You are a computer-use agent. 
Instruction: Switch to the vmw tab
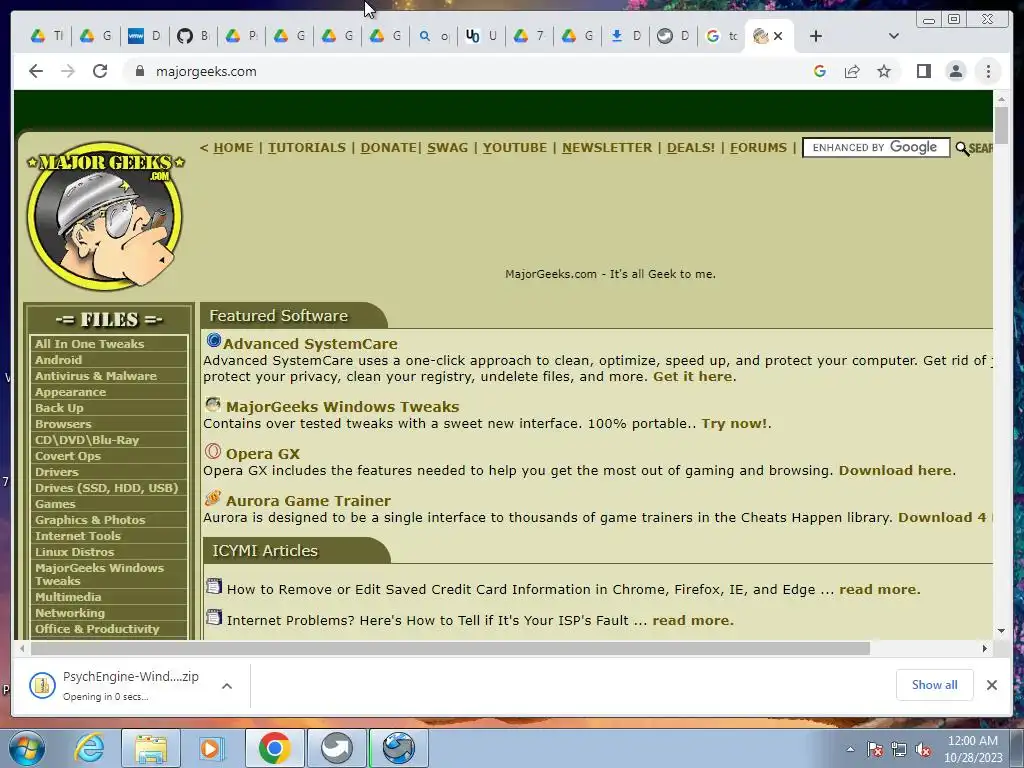point(145,36)
